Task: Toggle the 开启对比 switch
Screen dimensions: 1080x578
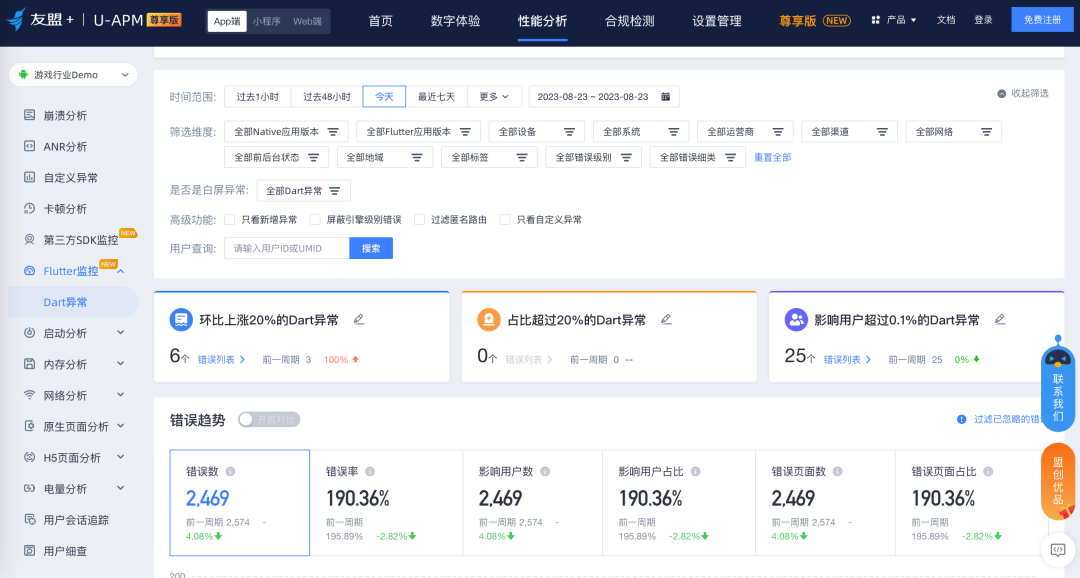Action: [x=269, y=420]
